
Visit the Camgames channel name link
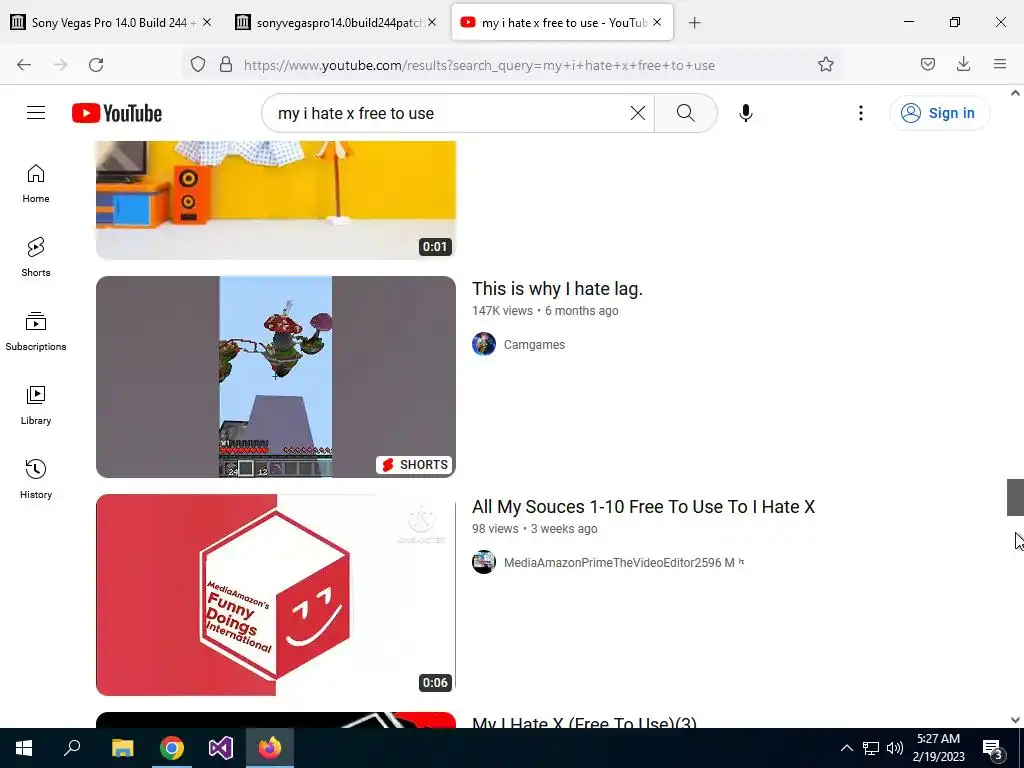(x=534, y=345)
